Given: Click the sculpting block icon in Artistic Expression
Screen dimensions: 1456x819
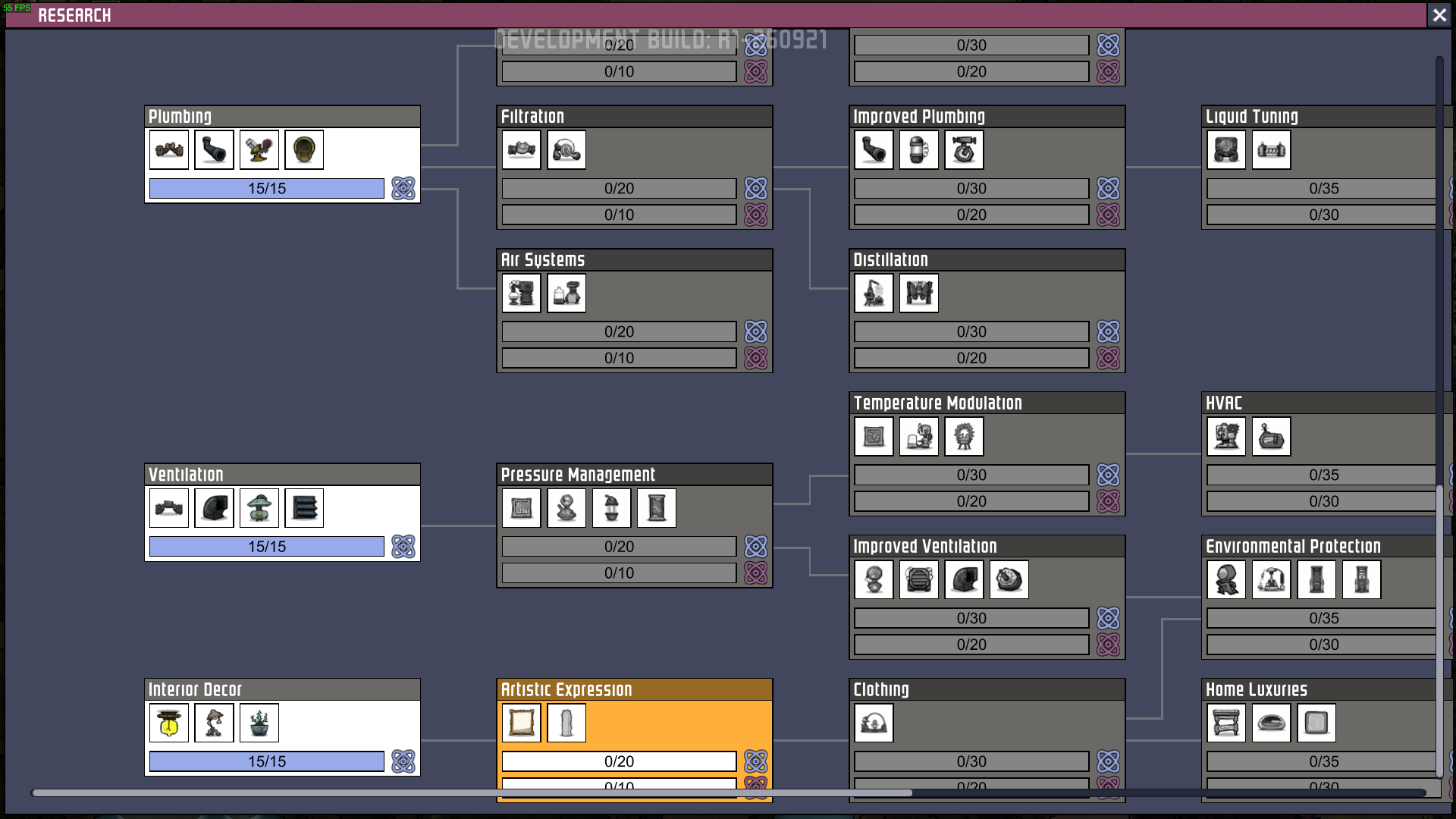Looking at the screenshot, I should pos(566,723).
